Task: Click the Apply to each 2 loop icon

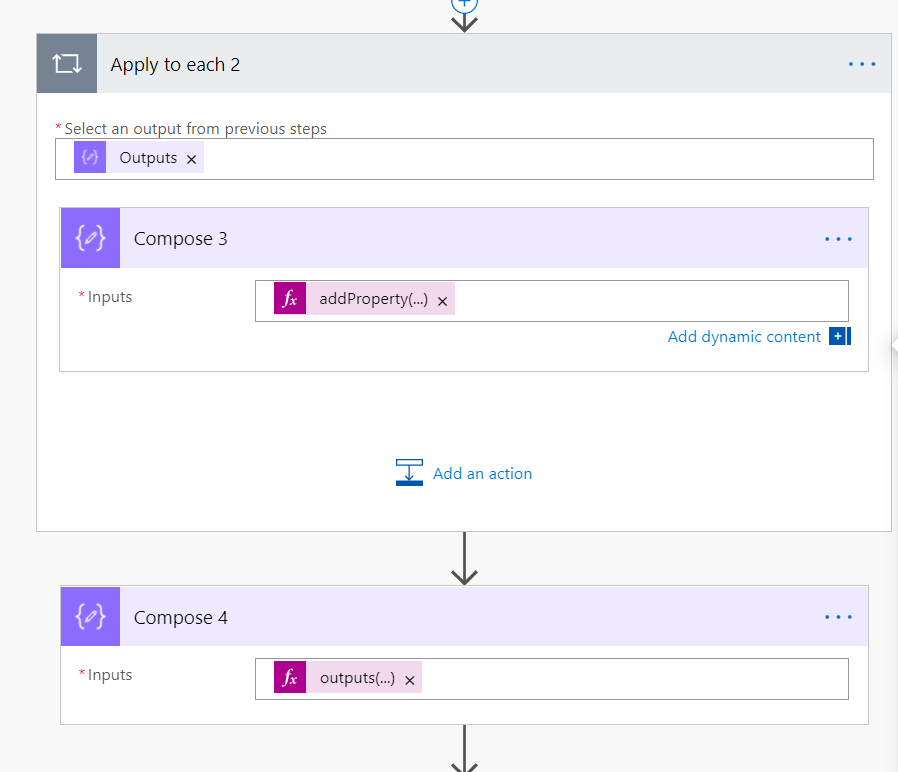Action: [66, 64]
